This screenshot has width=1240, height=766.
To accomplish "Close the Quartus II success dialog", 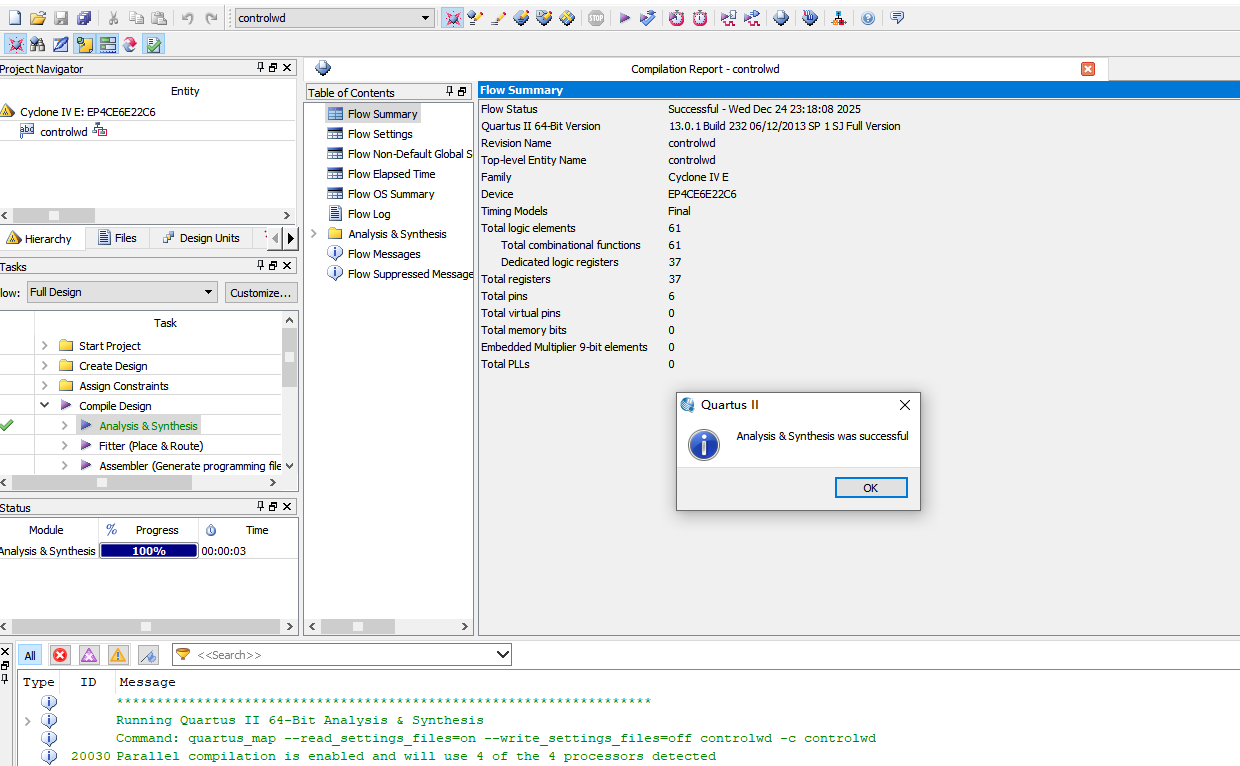I will [905, 405].
